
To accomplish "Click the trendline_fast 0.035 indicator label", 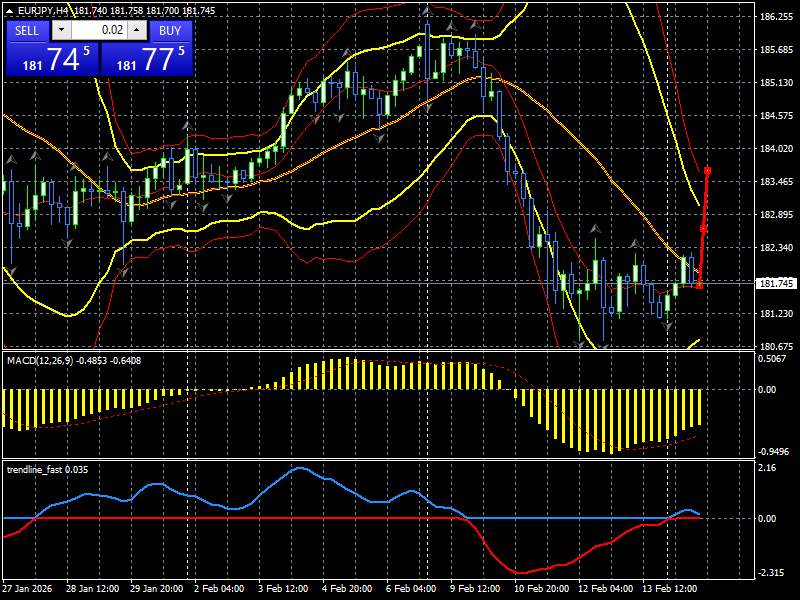I will tap(47, 469).
